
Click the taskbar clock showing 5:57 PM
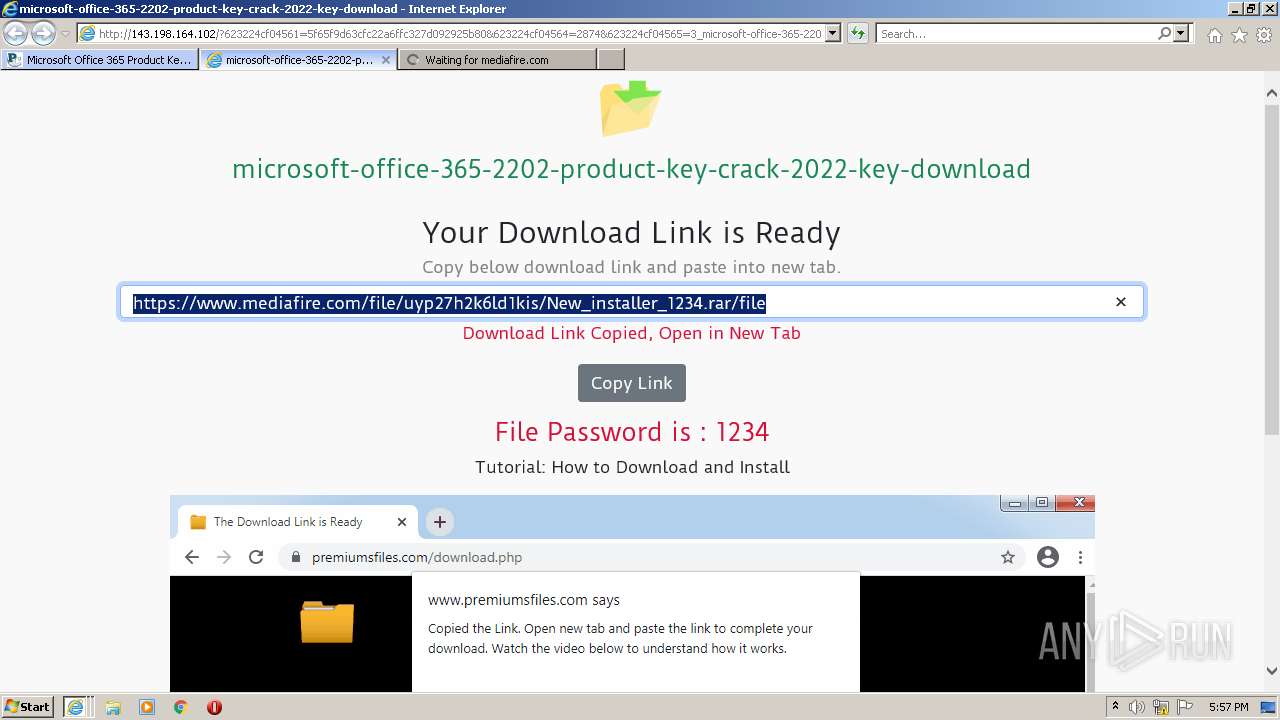point(1228,707)
